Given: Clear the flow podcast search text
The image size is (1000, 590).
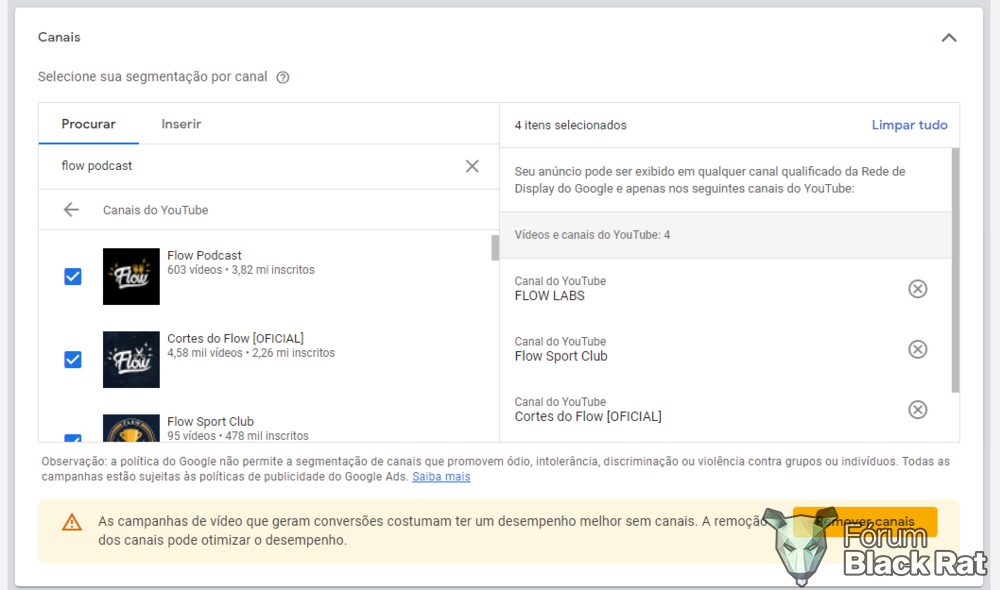Looking at the screenshot, I should tap(472, 166).
